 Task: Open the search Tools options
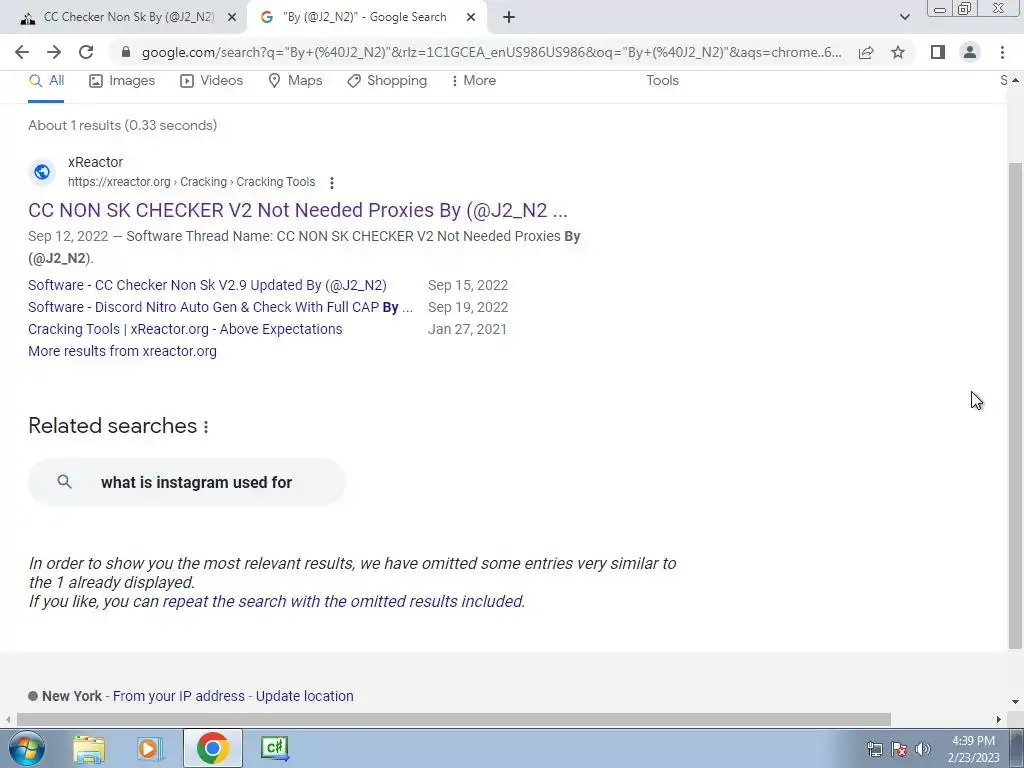tap(662, 81)
